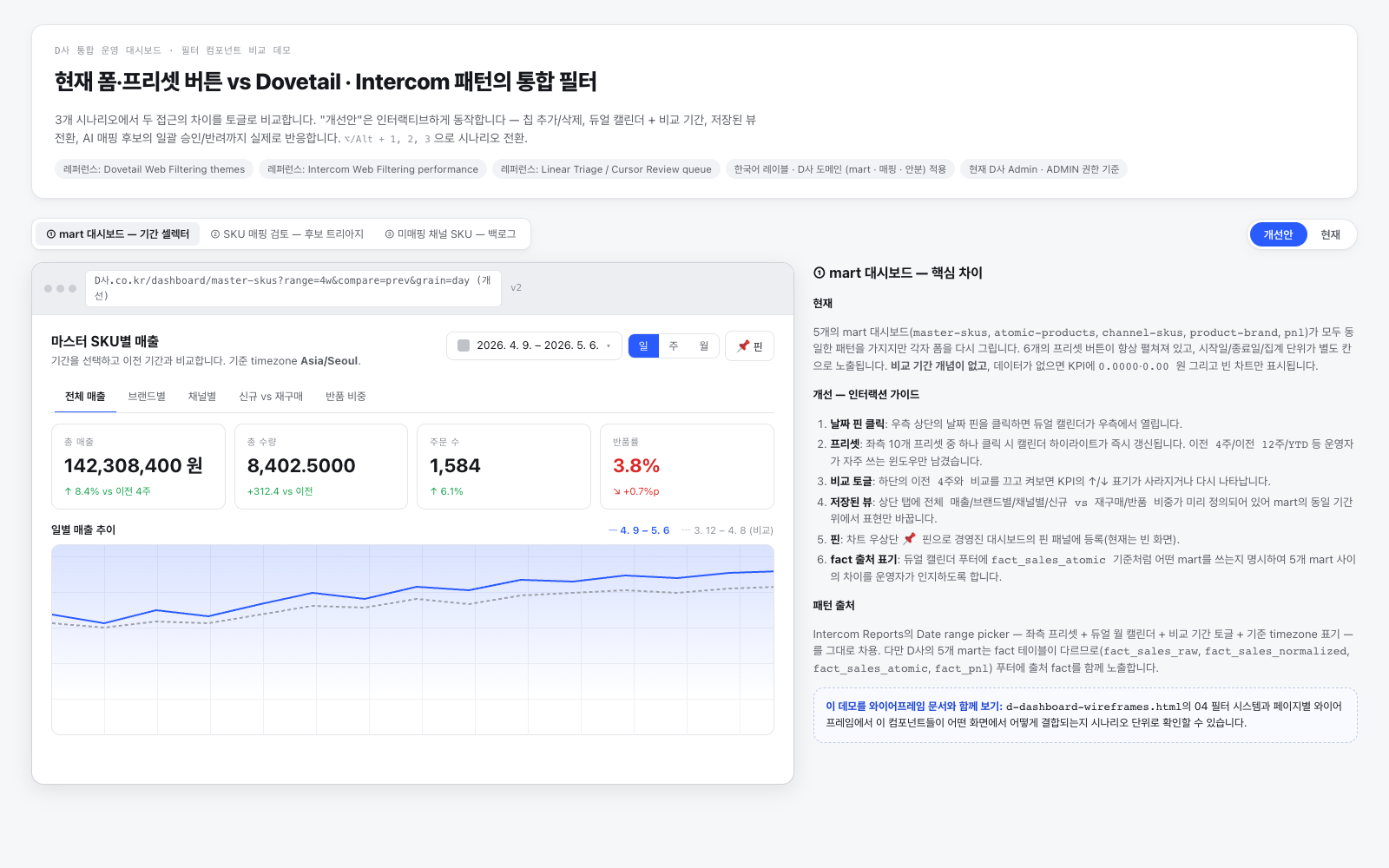Select the 반품 비중 view tab

(x=346, y=397)
